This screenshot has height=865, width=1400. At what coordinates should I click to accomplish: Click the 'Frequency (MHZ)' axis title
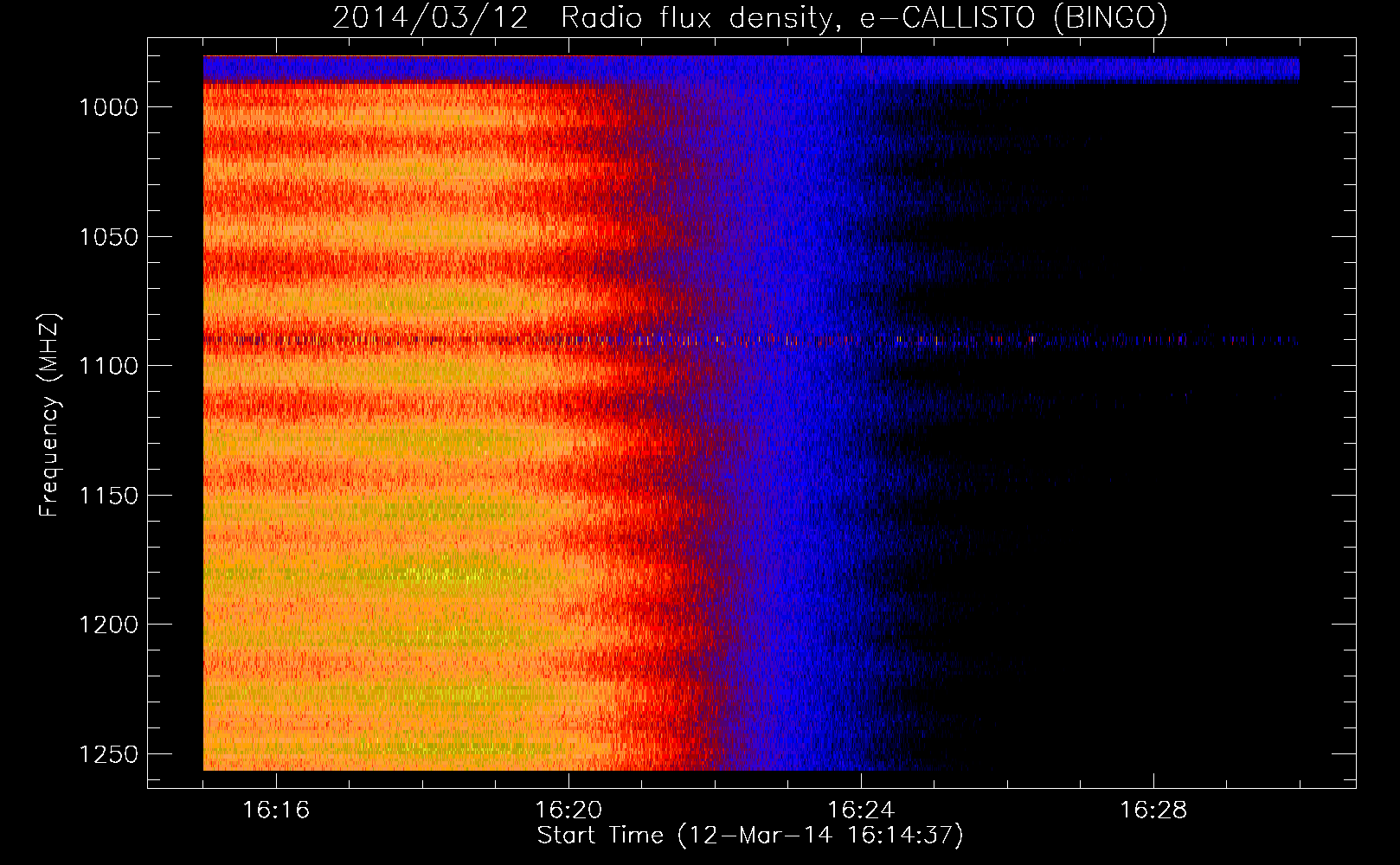(x=50, y=415)
